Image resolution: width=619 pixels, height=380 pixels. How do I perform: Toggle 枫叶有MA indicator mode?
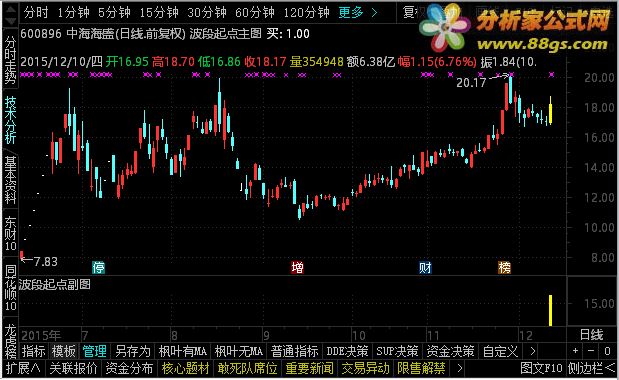click(183, 351)
